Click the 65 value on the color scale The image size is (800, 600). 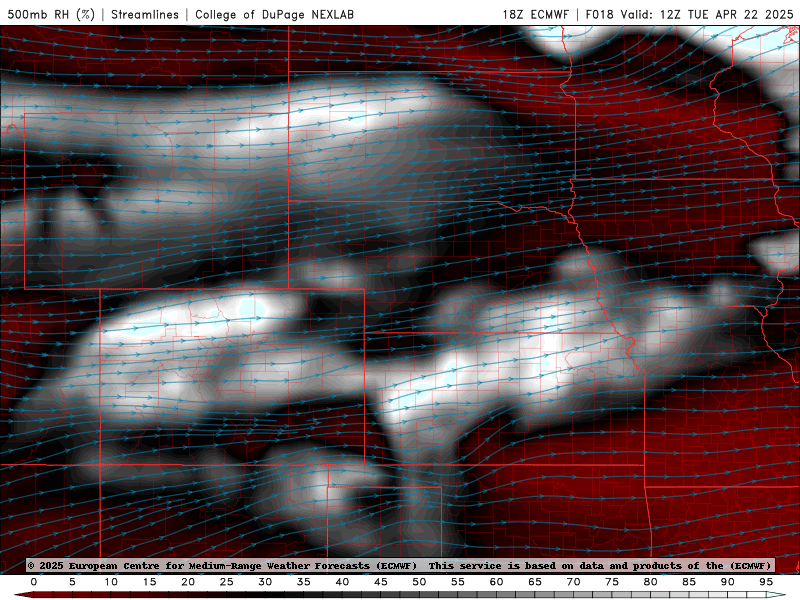(x=535, y=582)
